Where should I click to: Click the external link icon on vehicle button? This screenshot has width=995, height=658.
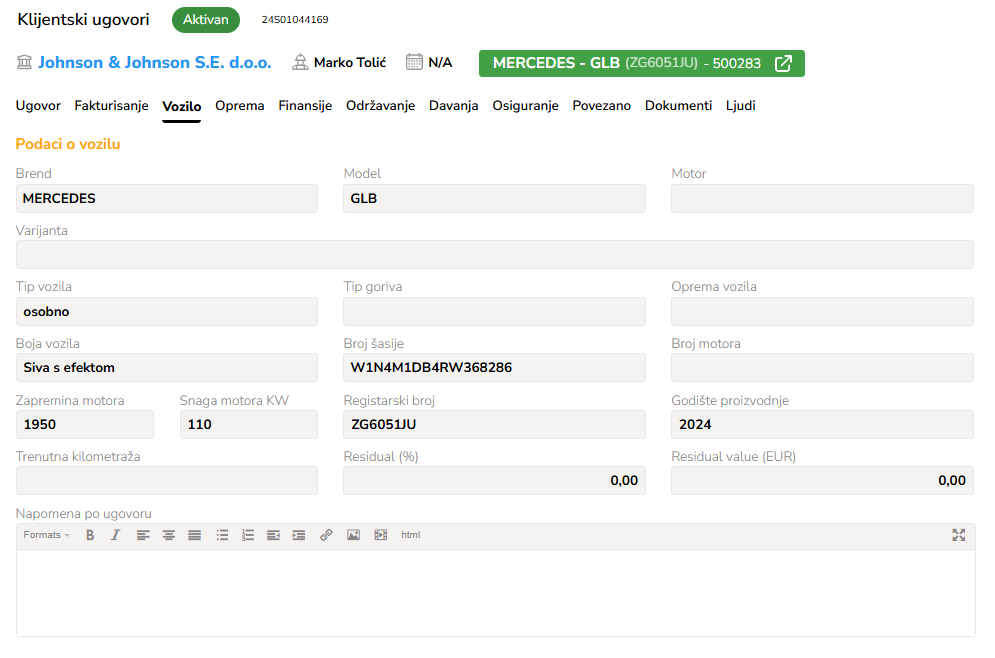click(x=784, y=63)
